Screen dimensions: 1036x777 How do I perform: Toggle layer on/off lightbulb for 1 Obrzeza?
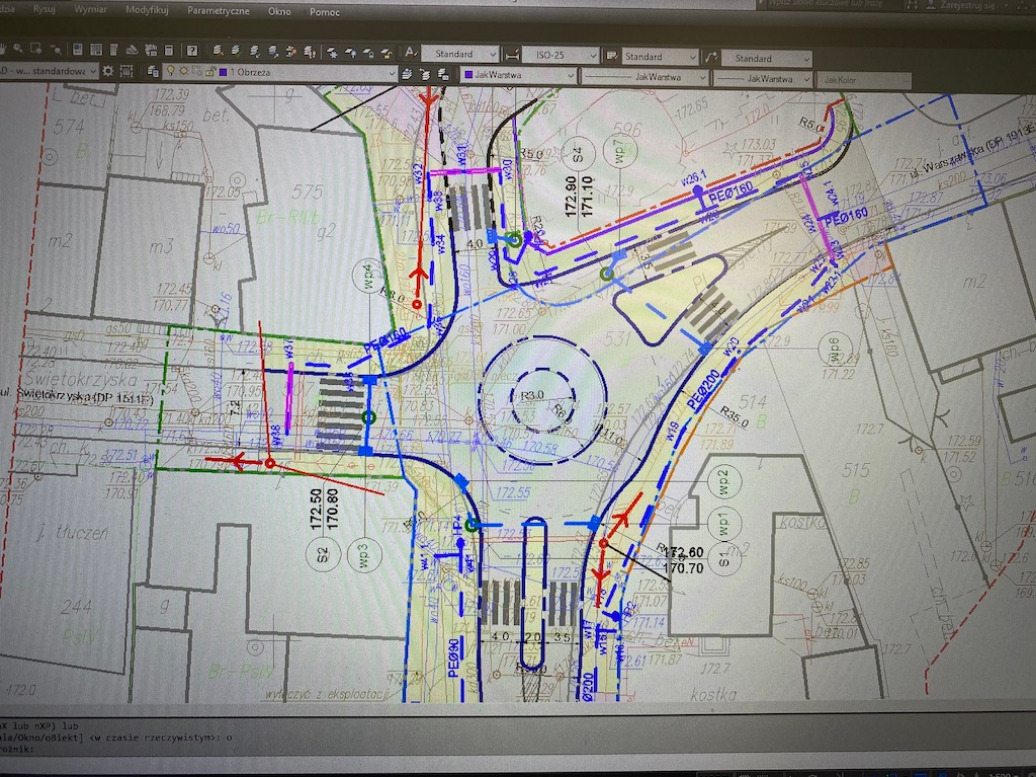(170, 71)
